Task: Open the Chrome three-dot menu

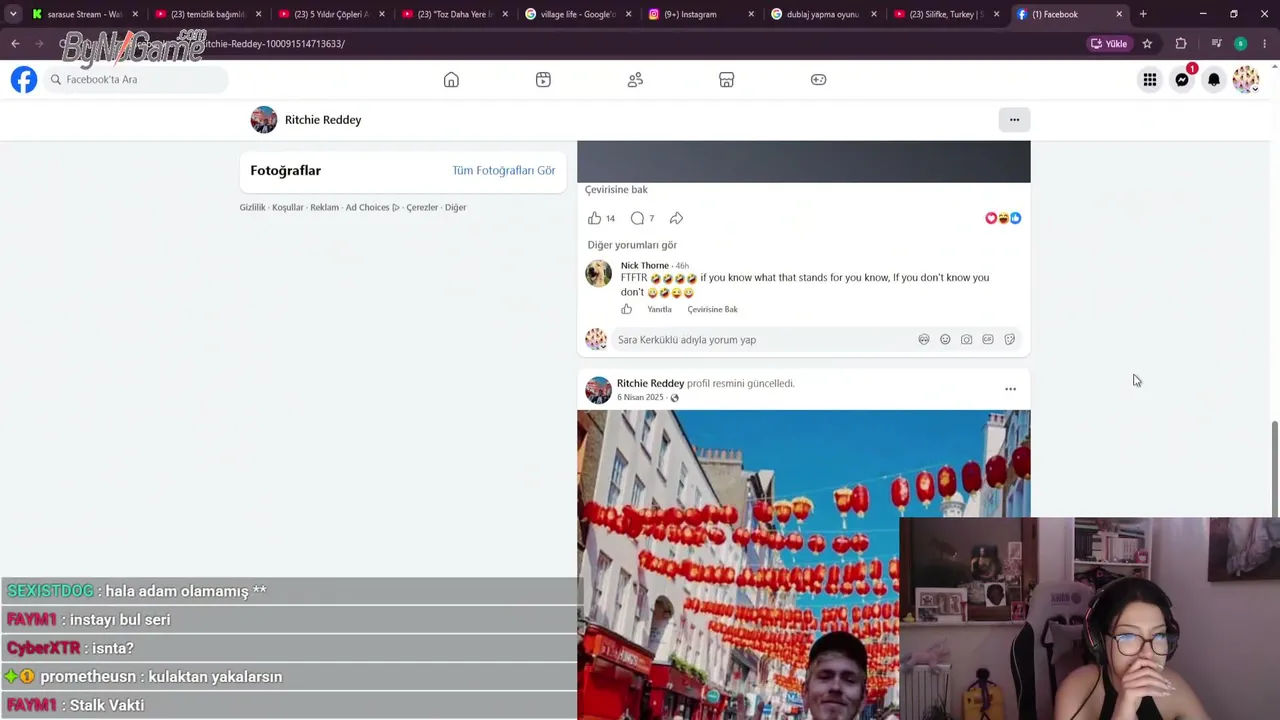Action: click(1265, 44)
